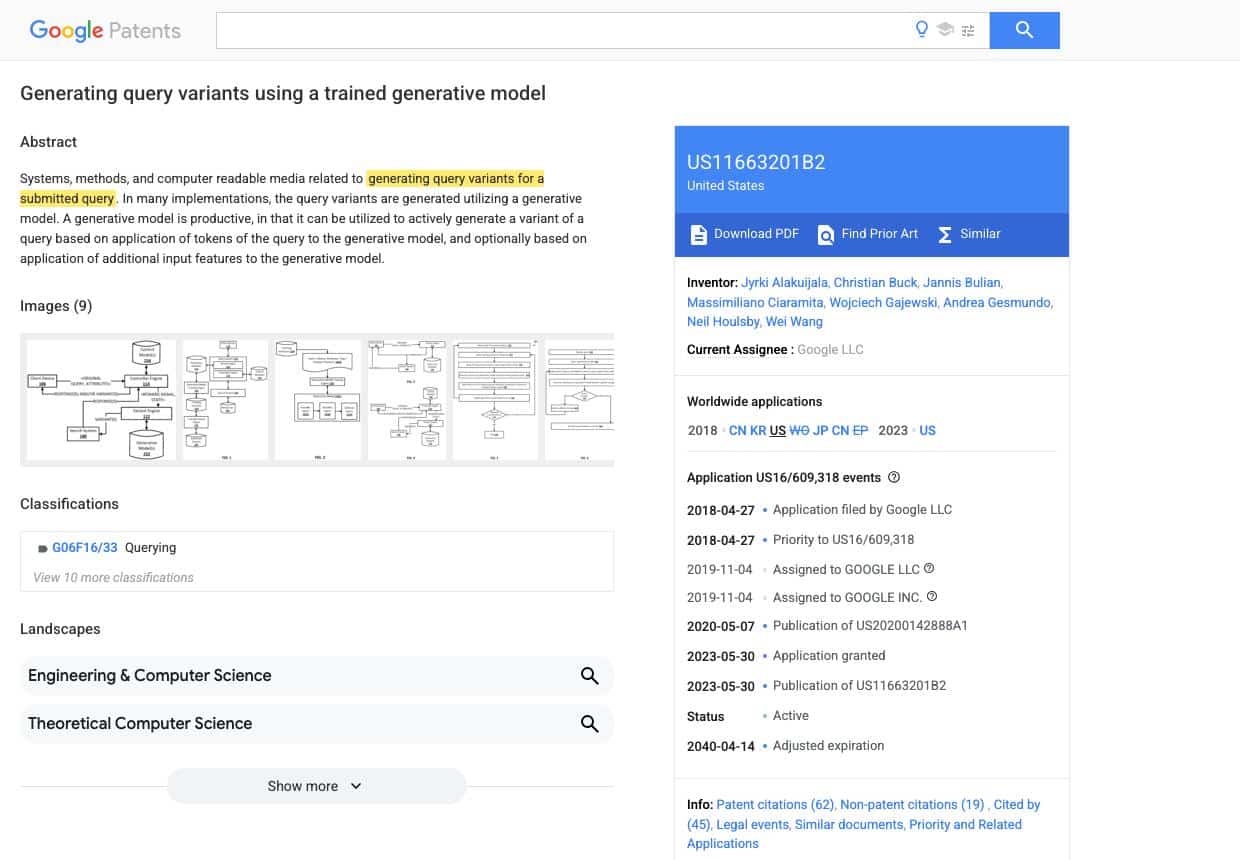Click Download PDF text
The image size is (1240, 860).
tap(756, 234)
